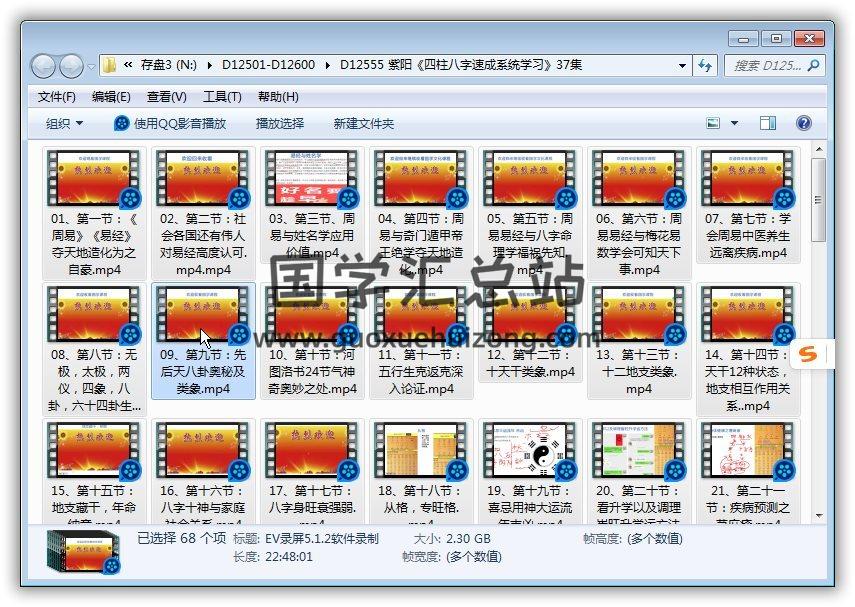Screen dimensions: 855x607
Task: Click the vertical scrollbar thumb
Action: point(818,200)
